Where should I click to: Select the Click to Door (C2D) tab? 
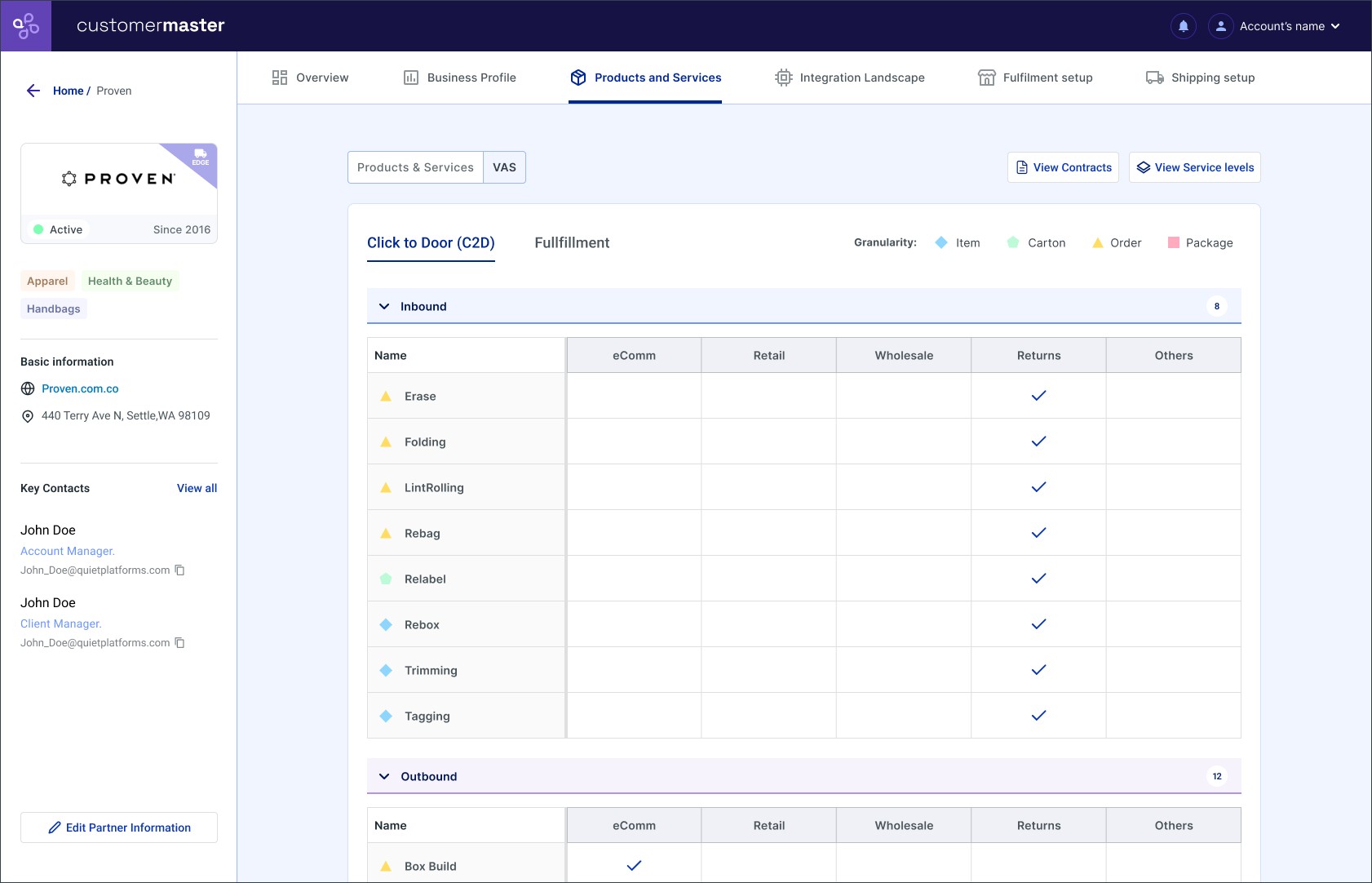coord(431,243)
